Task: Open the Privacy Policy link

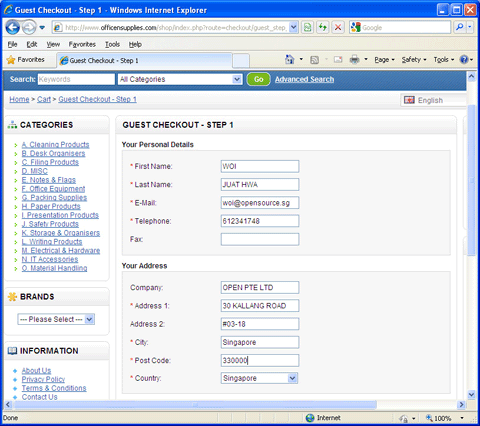Action: tap(43, 379)
